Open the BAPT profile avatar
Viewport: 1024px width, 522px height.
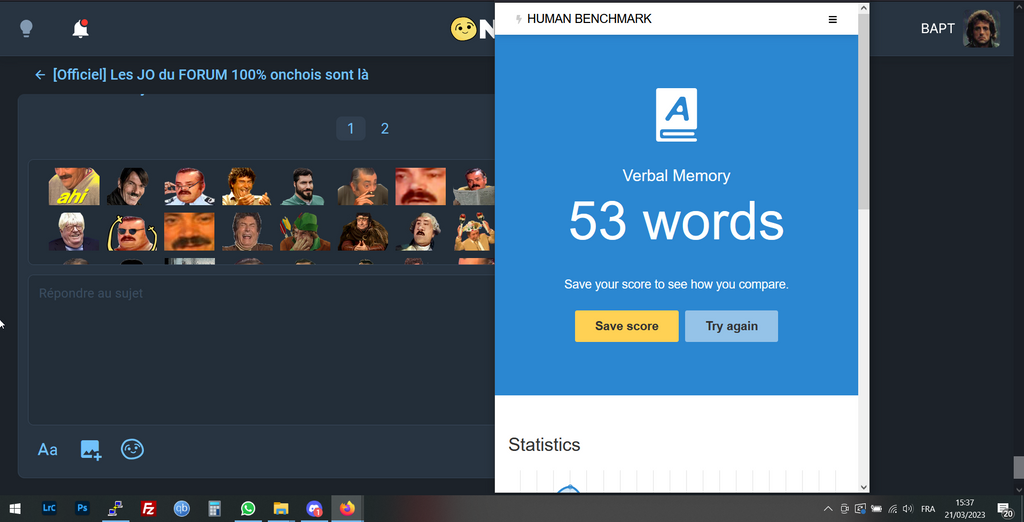(981, 29)
